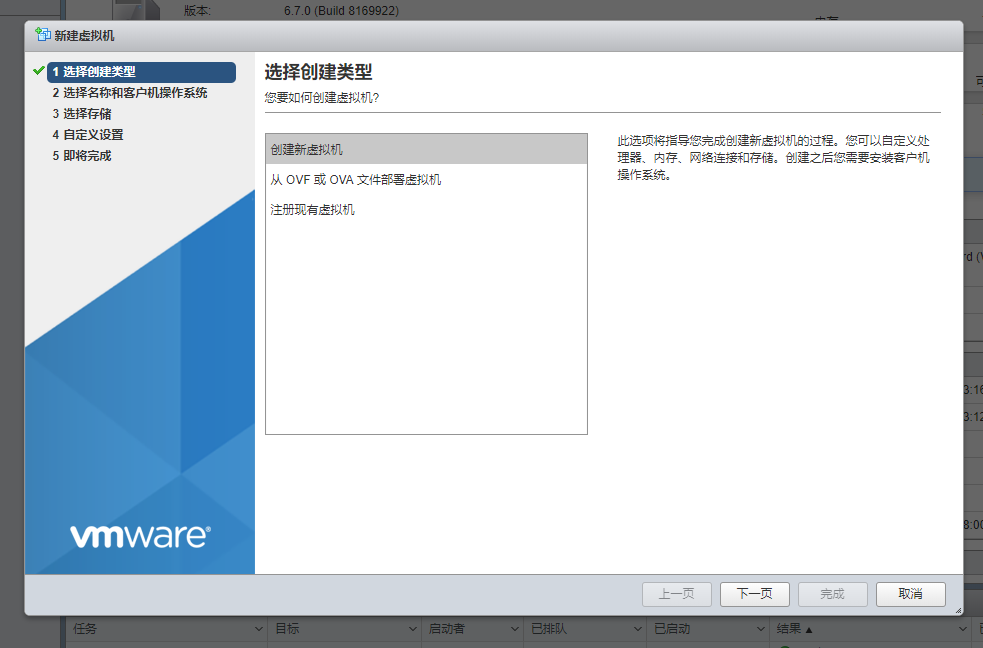Select step 5 即将完成
The width and height of the screenshot is (983, 648).
coord(82,156)
